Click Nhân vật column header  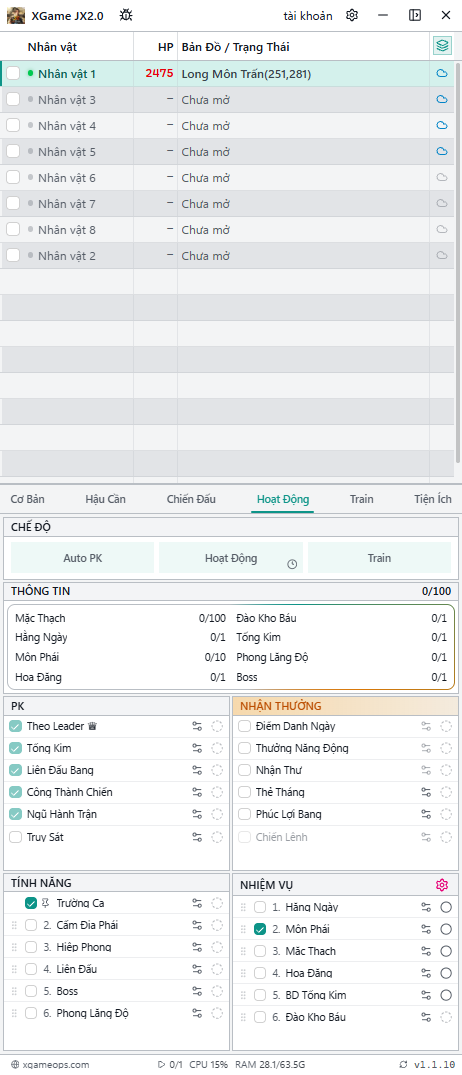52,47
